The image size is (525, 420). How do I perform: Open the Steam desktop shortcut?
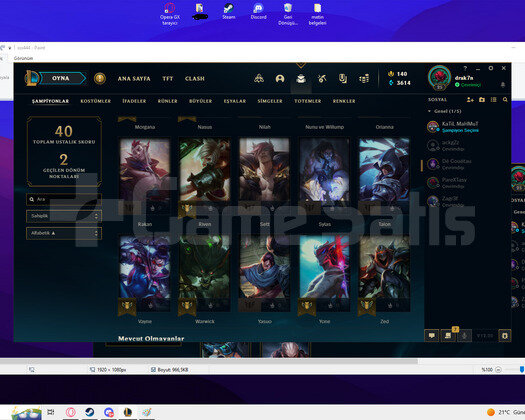[x=229, y=11]
